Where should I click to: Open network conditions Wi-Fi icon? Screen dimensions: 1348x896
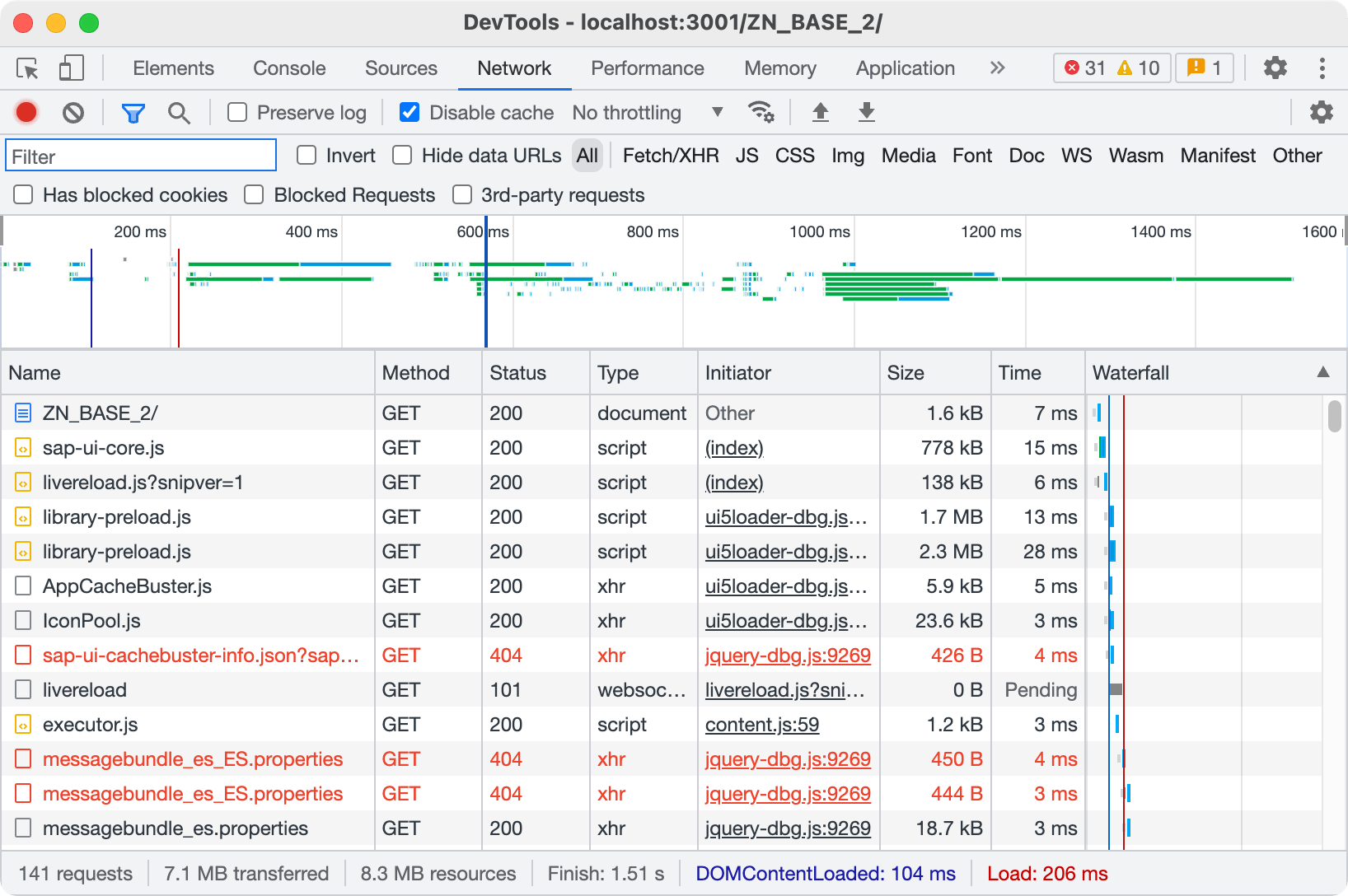(x=760, y=112)
